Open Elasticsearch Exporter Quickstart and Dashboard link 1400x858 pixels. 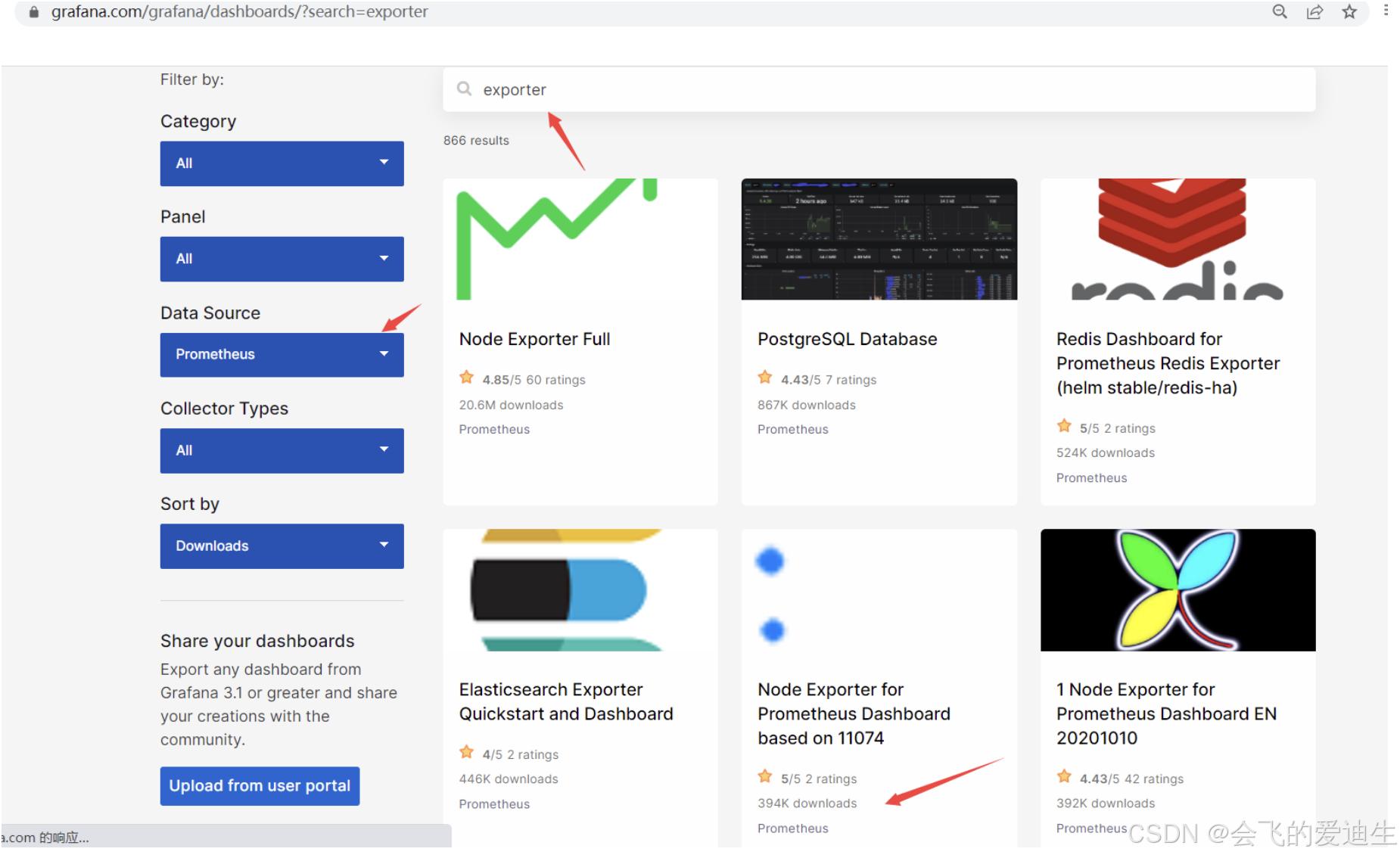pos(565,701)
